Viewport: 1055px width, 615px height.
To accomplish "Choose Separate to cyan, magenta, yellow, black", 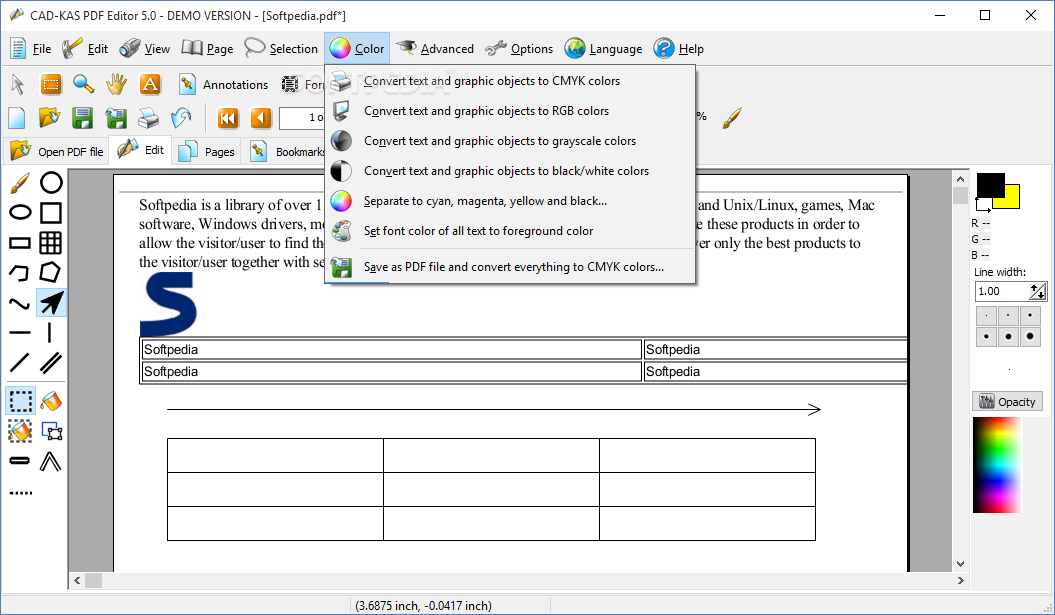I will [x=509, y=201].
